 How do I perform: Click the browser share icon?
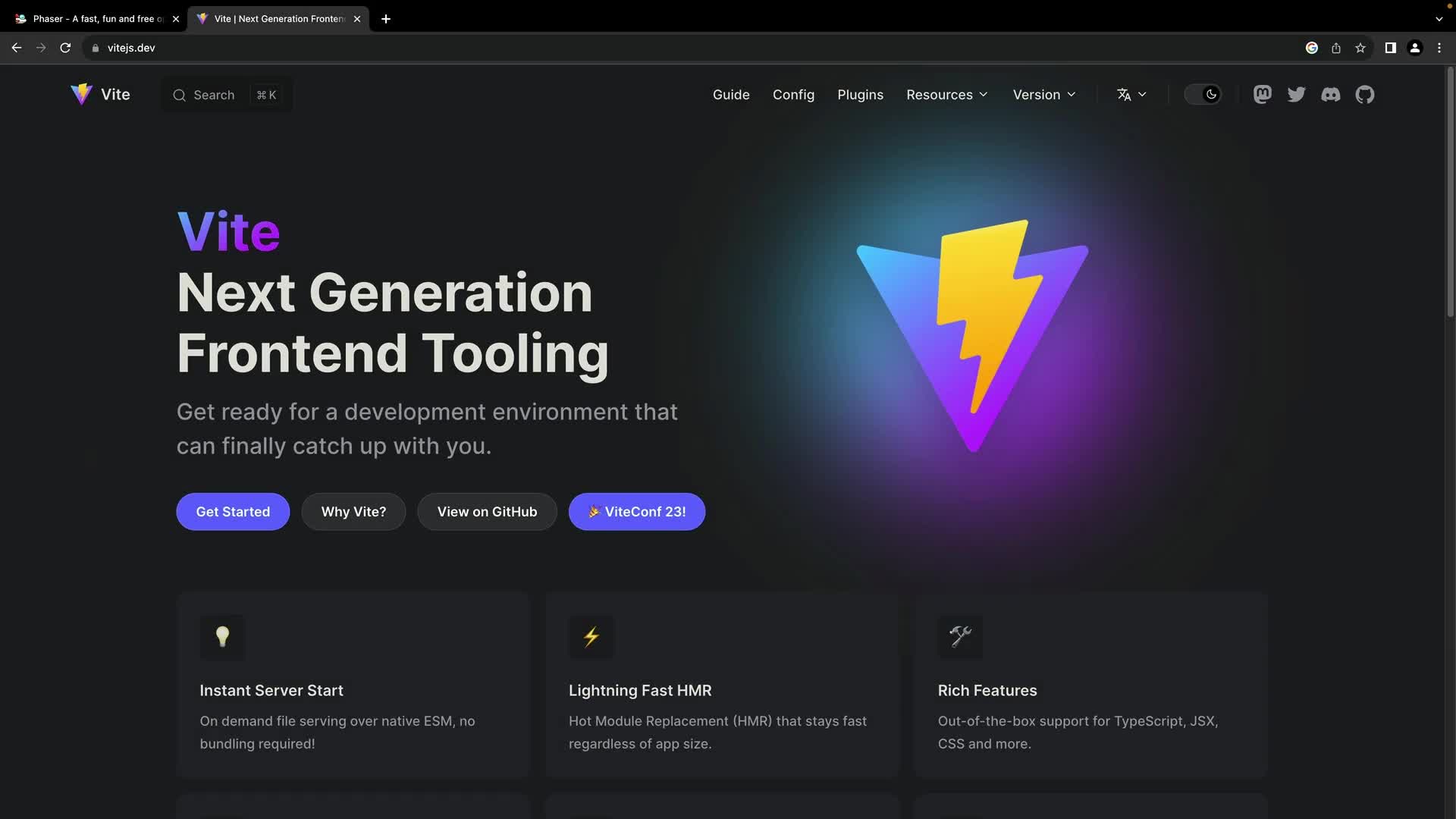(x=1336, y=48)
